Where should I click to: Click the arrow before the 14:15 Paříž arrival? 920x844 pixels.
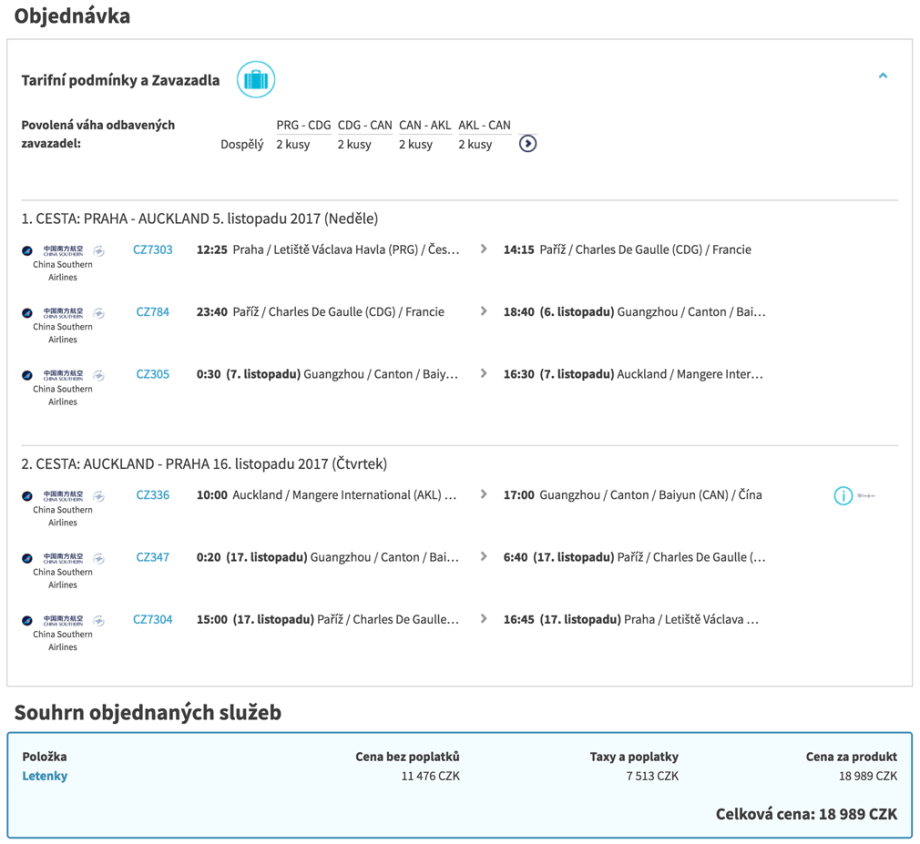485,250
